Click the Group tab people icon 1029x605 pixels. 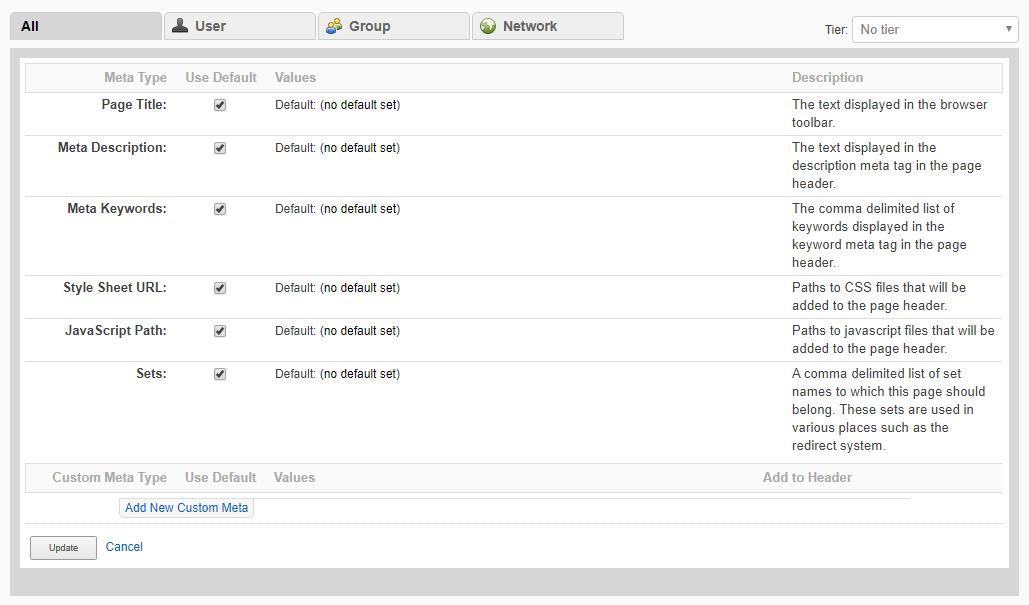tap(334, 26)
